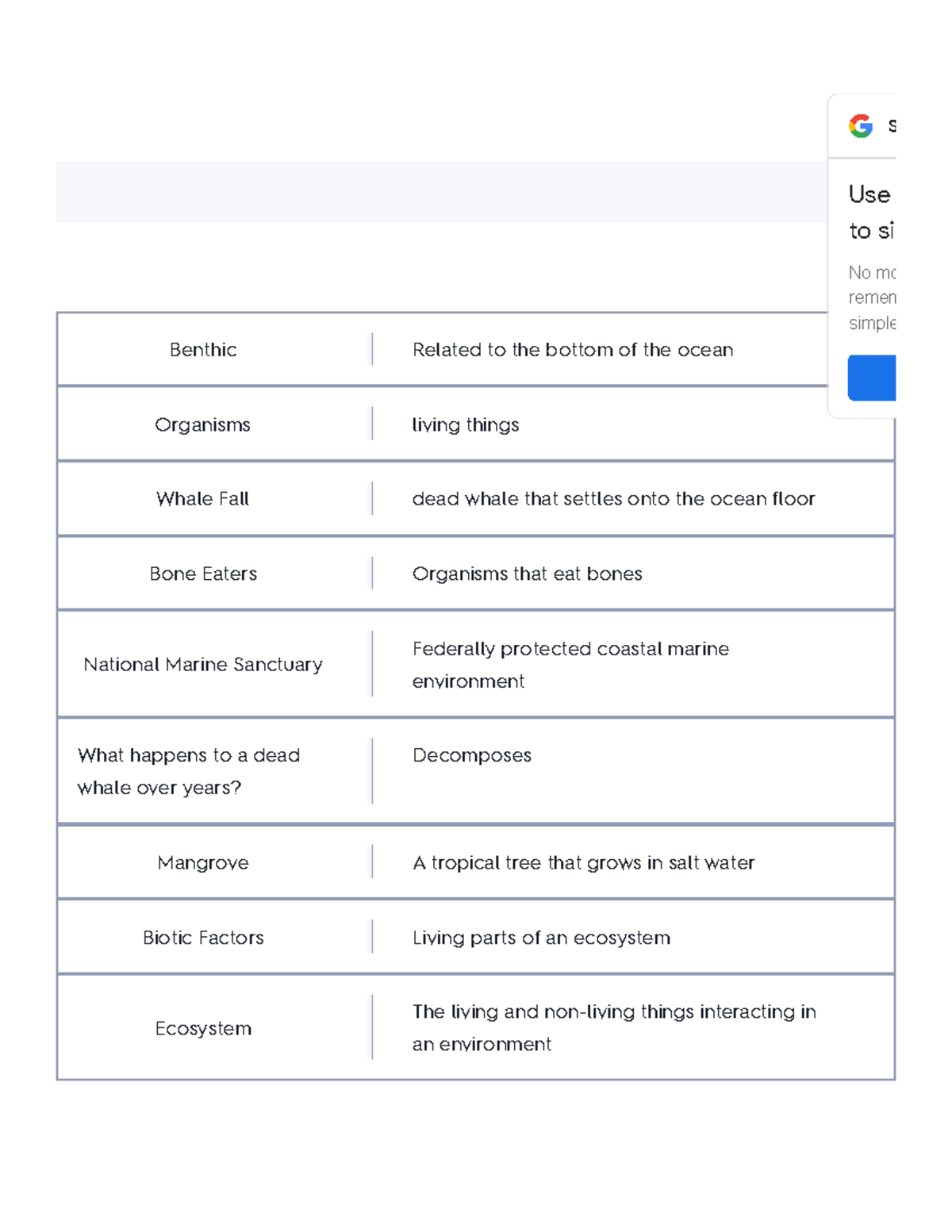Select the term Mangrove

(x=203, y=862)
